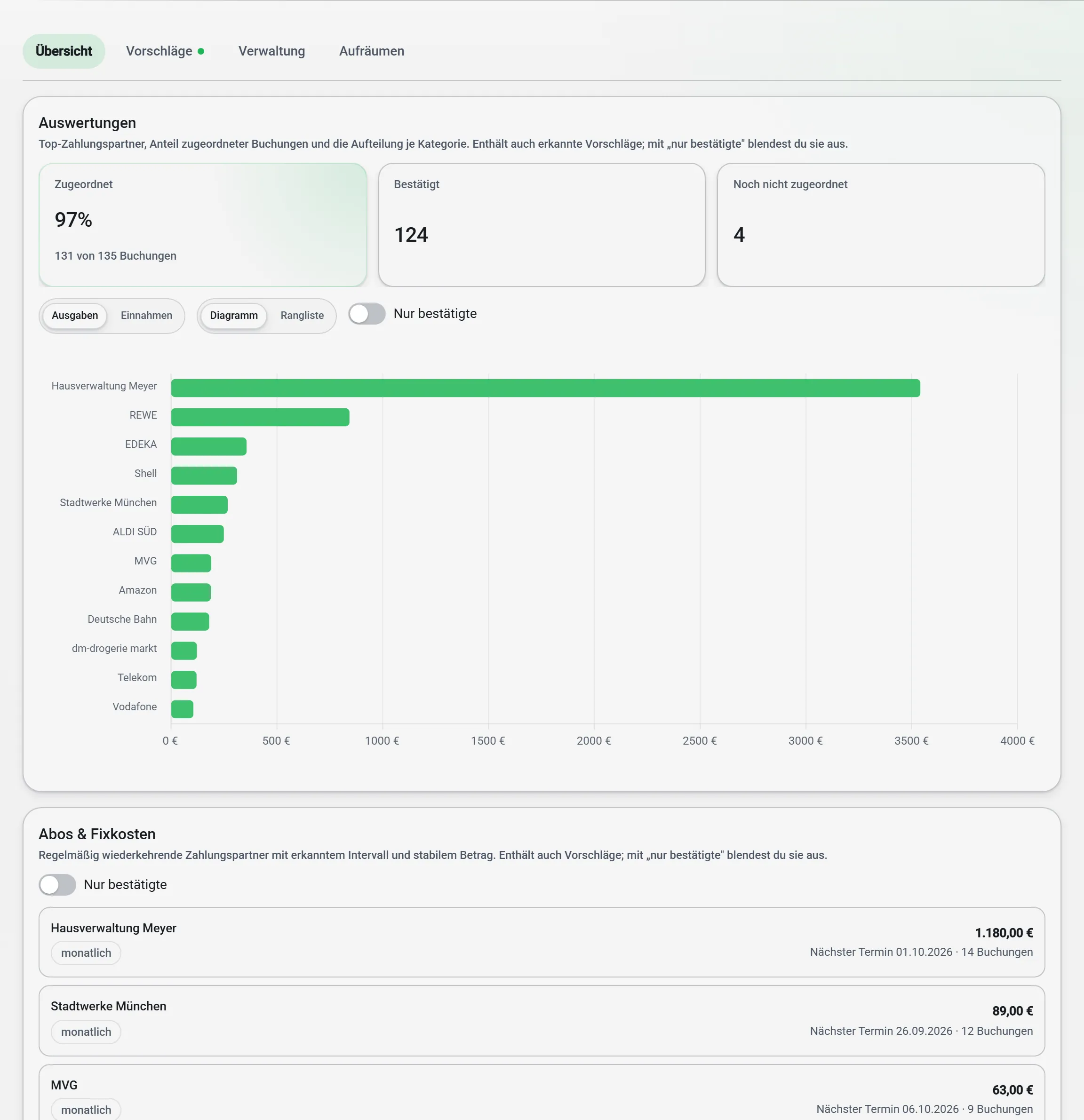Open the Noch nicht zugeordnet card
The width and height of the screenshot is (1084, 1120).
881,224
